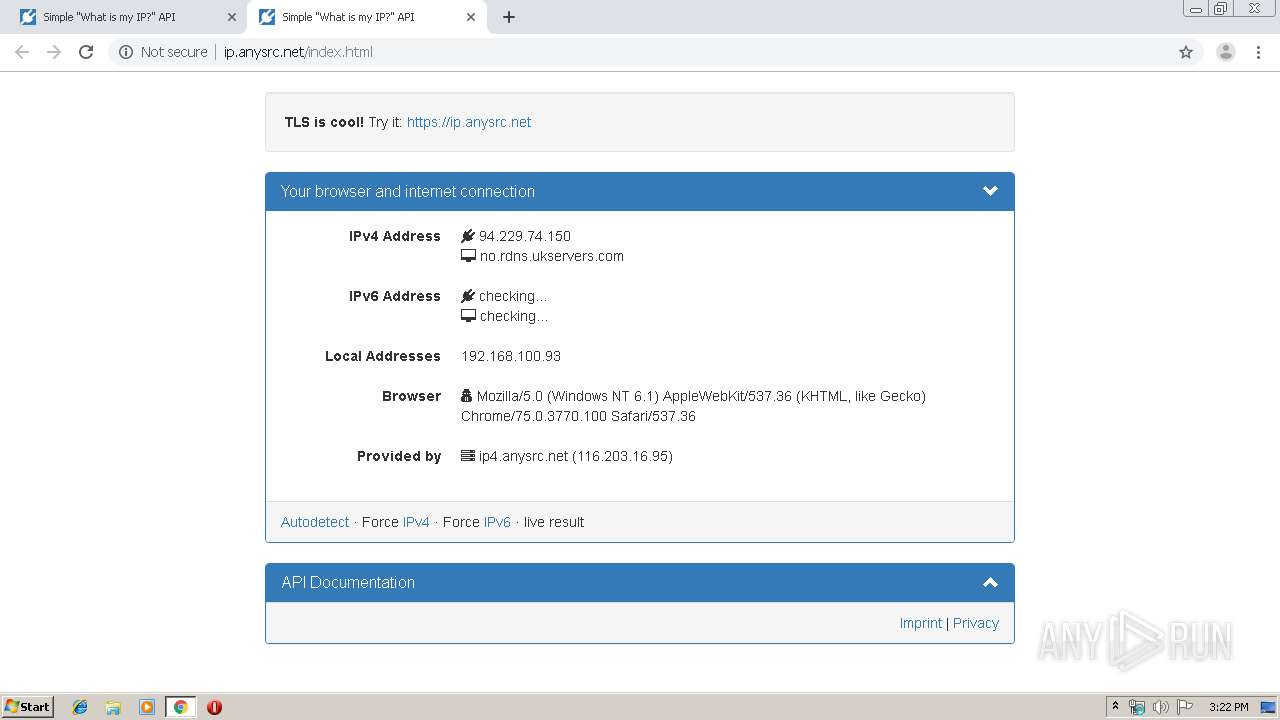View site info for Not secure
Screen dimensions: 1280x720
[163, 52]
